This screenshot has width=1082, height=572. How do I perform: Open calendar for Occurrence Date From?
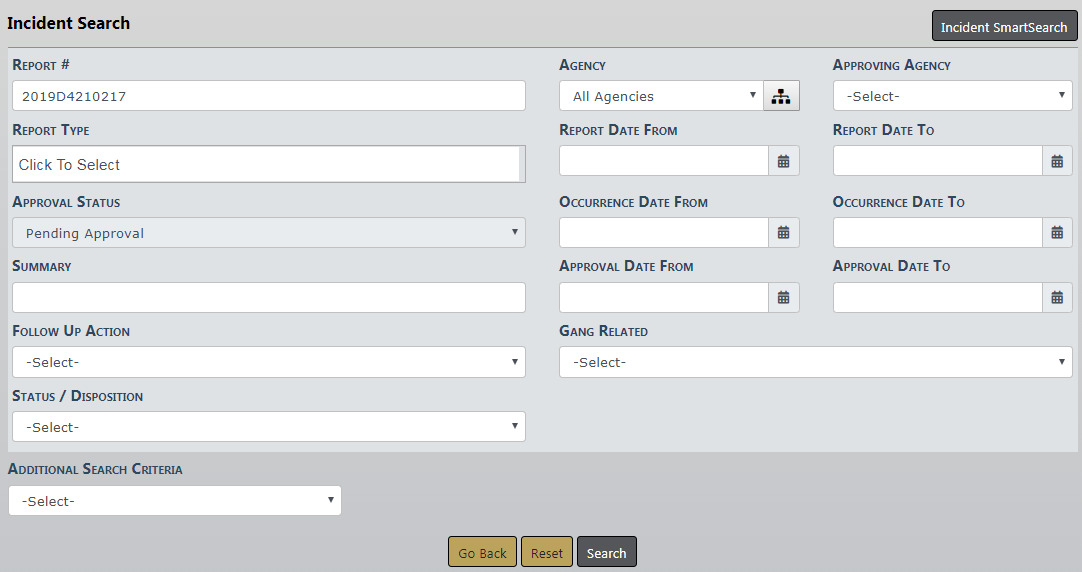(x=784, y=233)
